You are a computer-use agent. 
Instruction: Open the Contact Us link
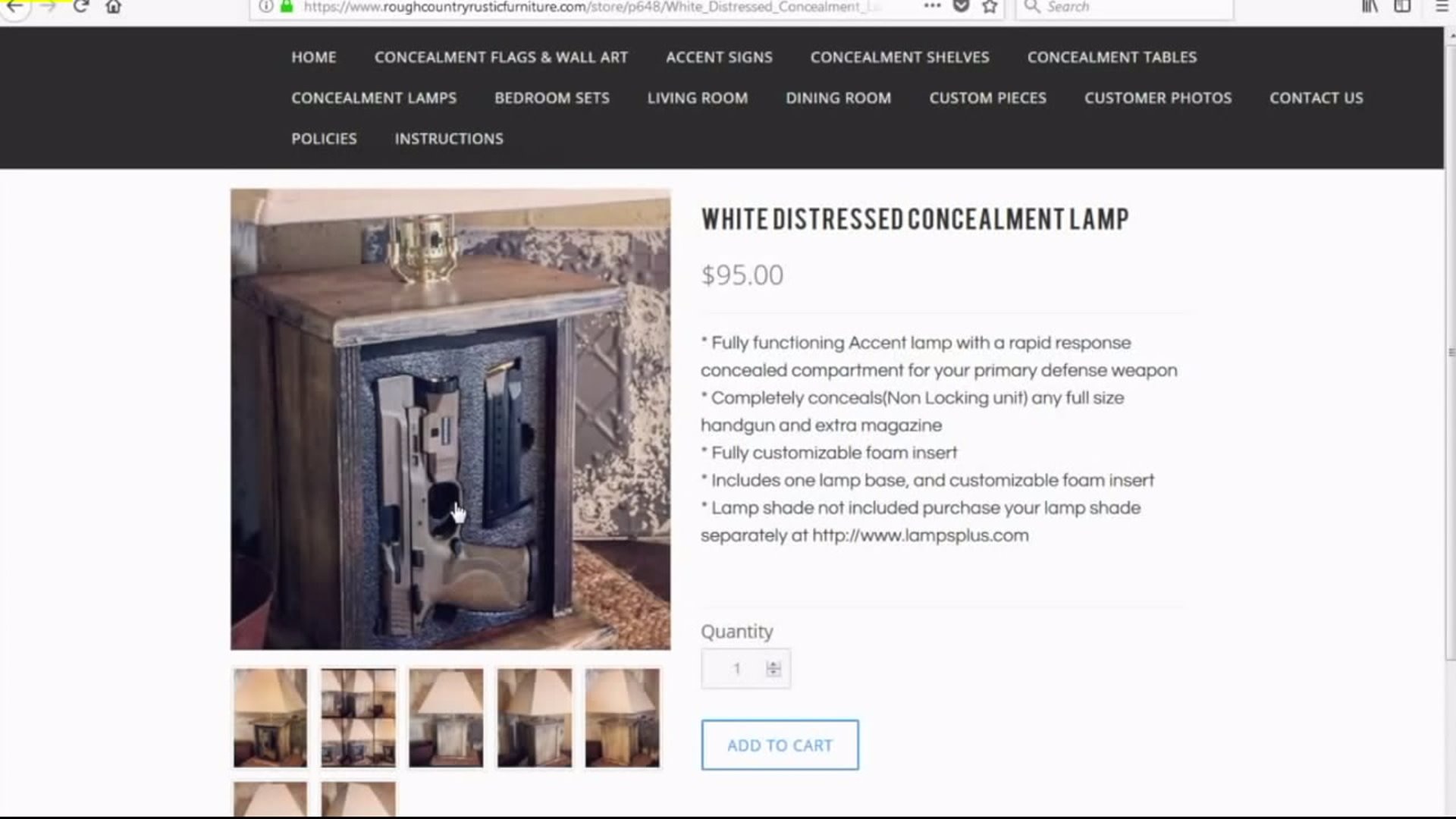pyautogui.click(x=1316, y=98)
